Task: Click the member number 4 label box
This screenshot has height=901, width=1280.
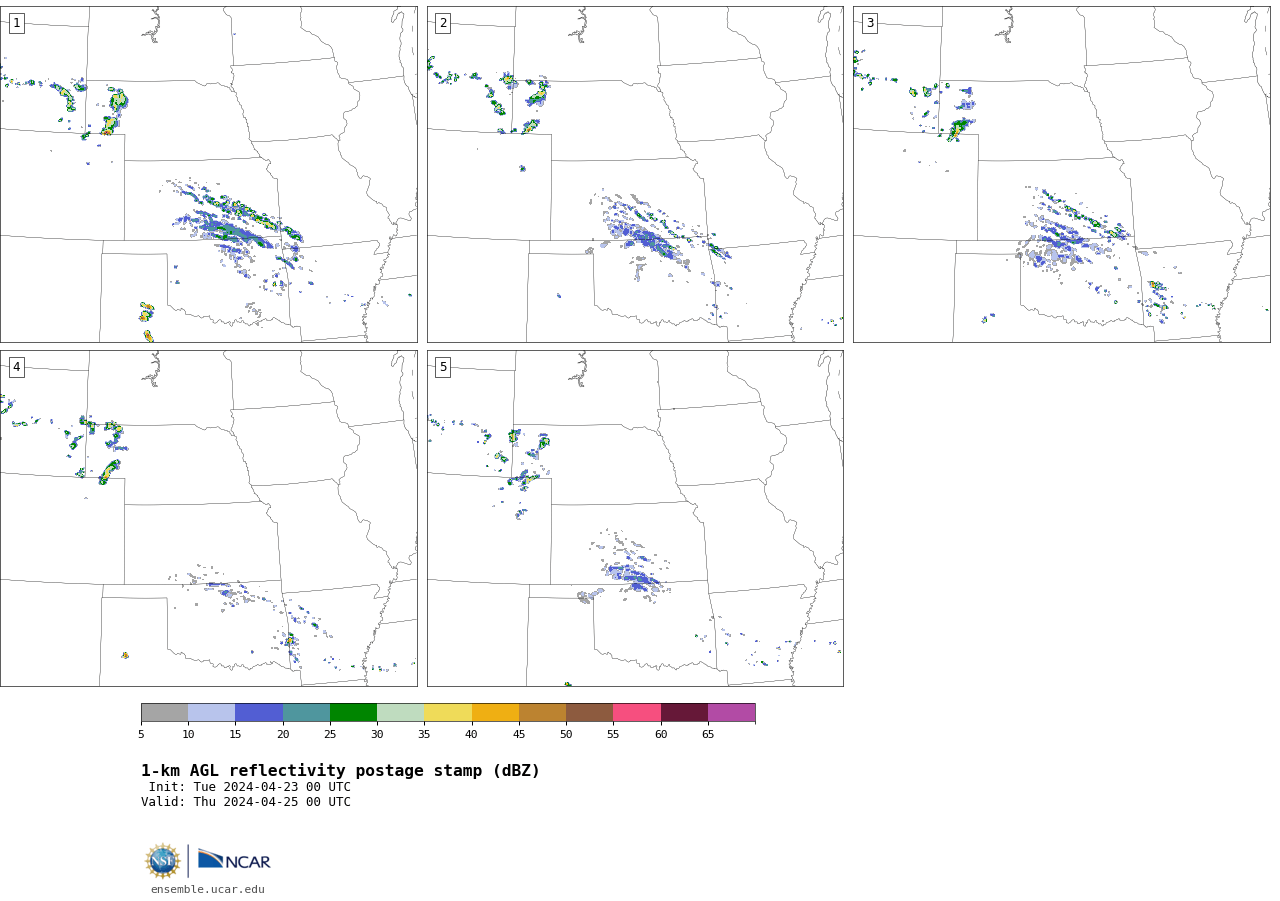Action: 16,367
